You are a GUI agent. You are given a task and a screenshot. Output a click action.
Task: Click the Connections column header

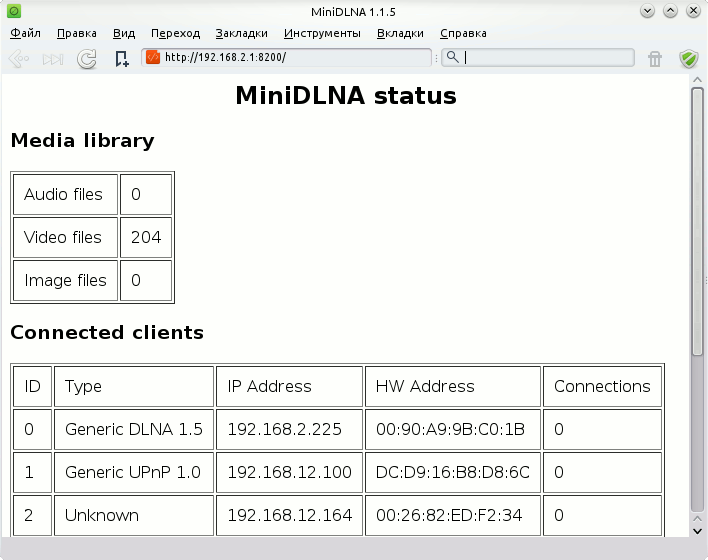coord(602,387)
